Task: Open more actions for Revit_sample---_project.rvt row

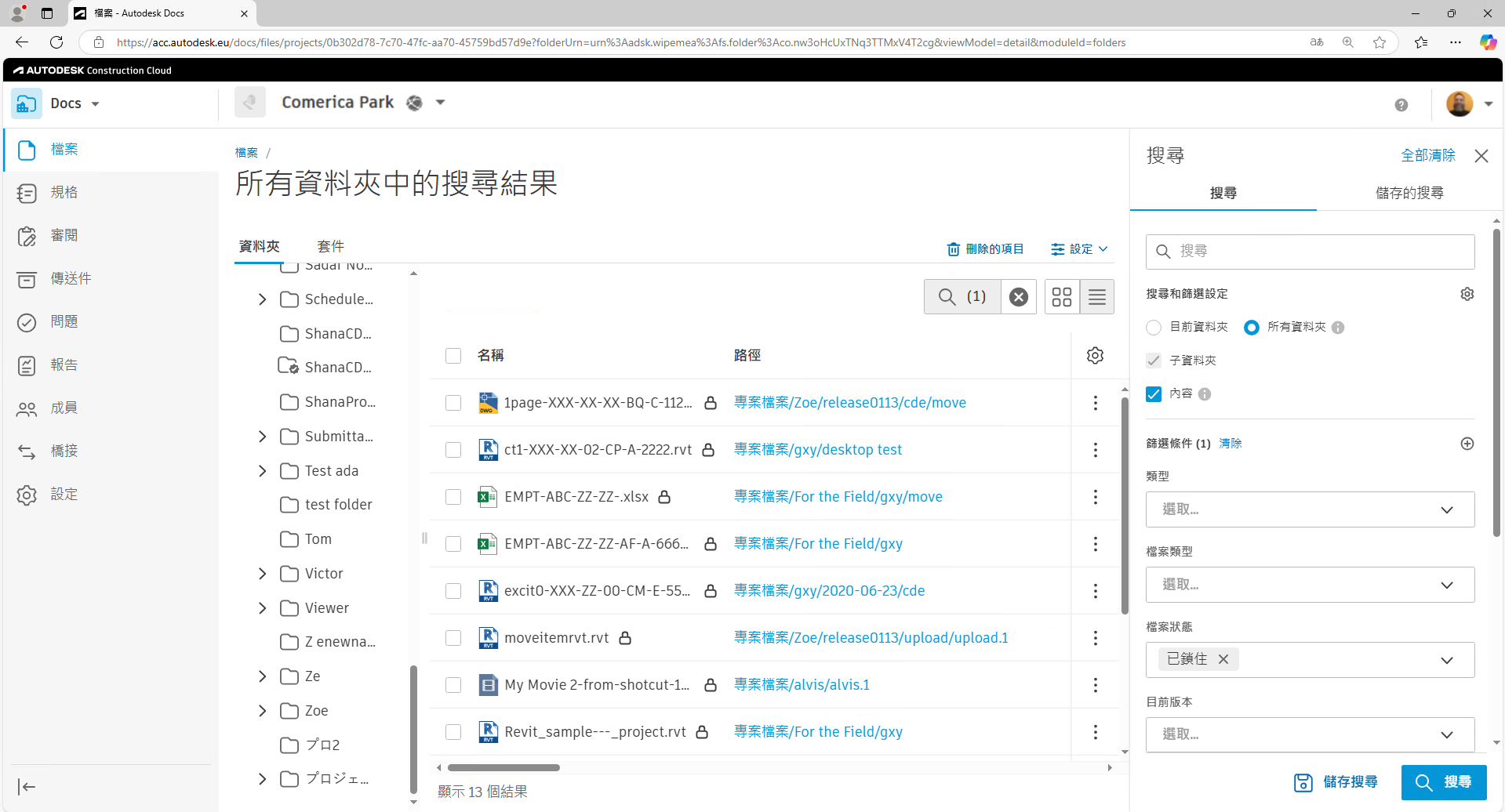Action: (x=1096, y=732)
